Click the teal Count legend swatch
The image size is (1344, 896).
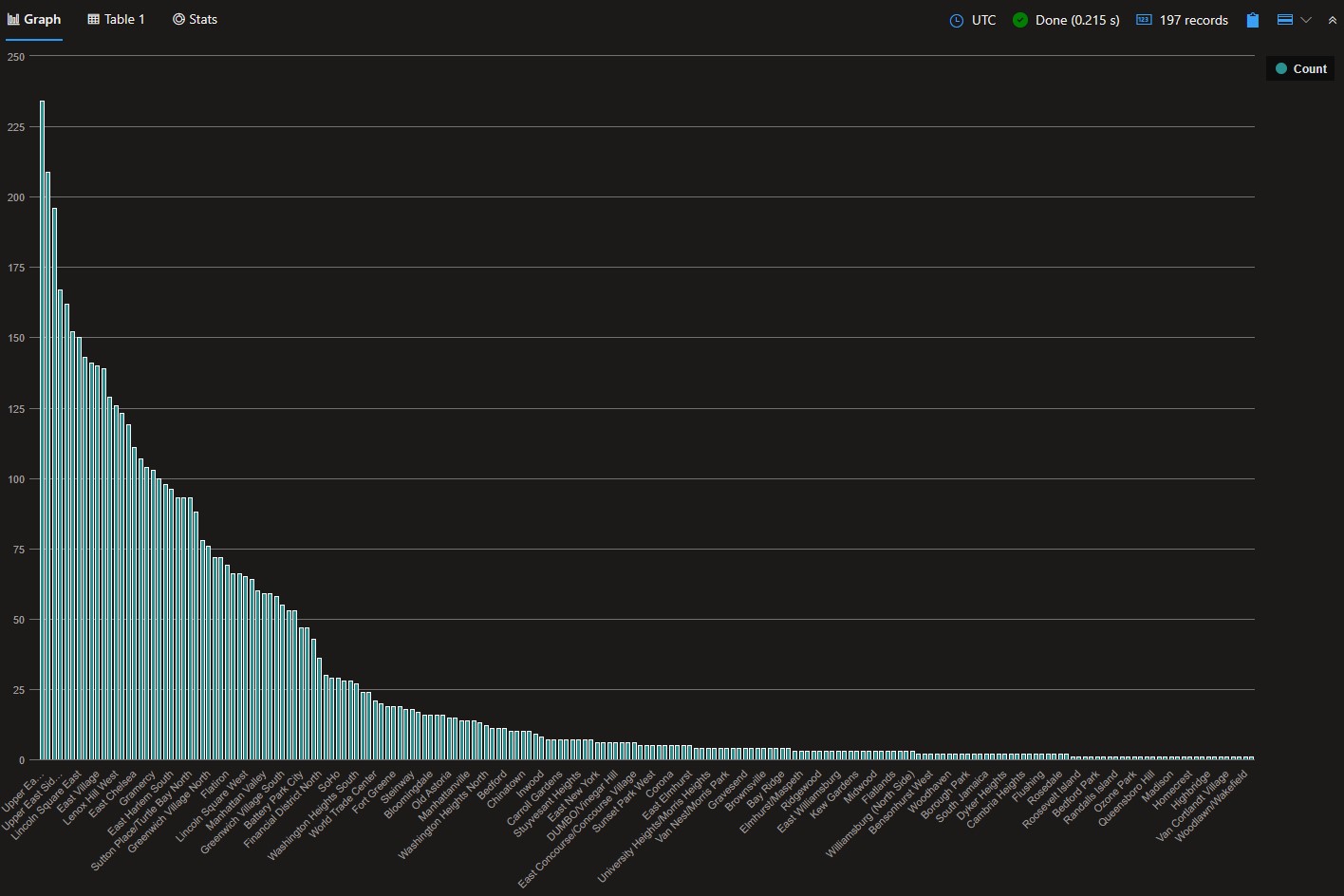(1281, 68)
